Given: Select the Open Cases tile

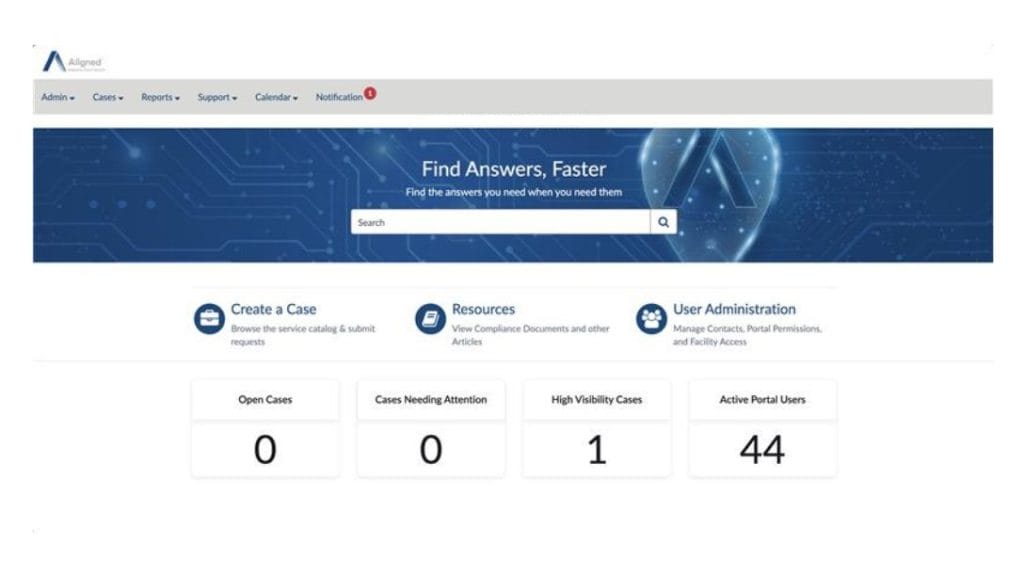Looking at the screenshot, I should coord(265,428).
